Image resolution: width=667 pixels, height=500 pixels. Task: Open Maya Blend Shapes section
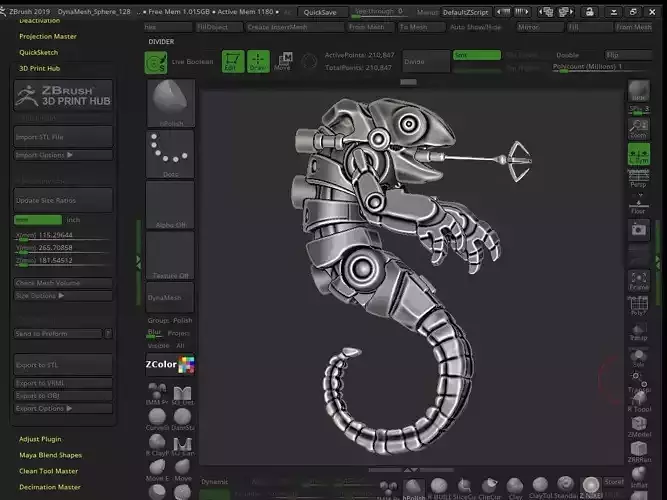(x=50, y=455)
